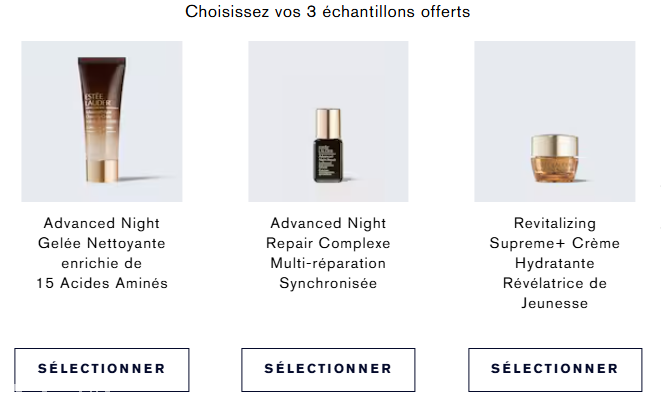The image size is (661, 410).
Task: Click the gold cap of the serum bottle
Action: pos(327,122)
